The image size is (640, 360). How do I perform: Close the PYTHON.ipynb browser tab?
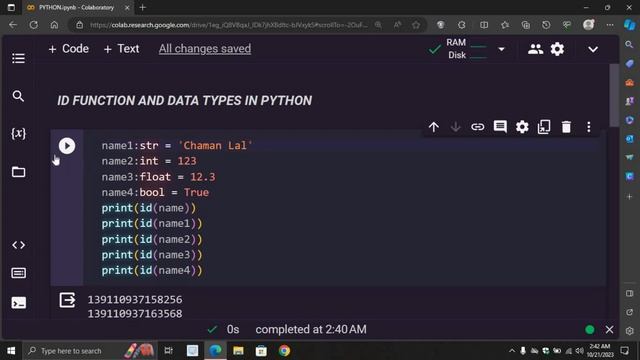click(x=127, y=8)
